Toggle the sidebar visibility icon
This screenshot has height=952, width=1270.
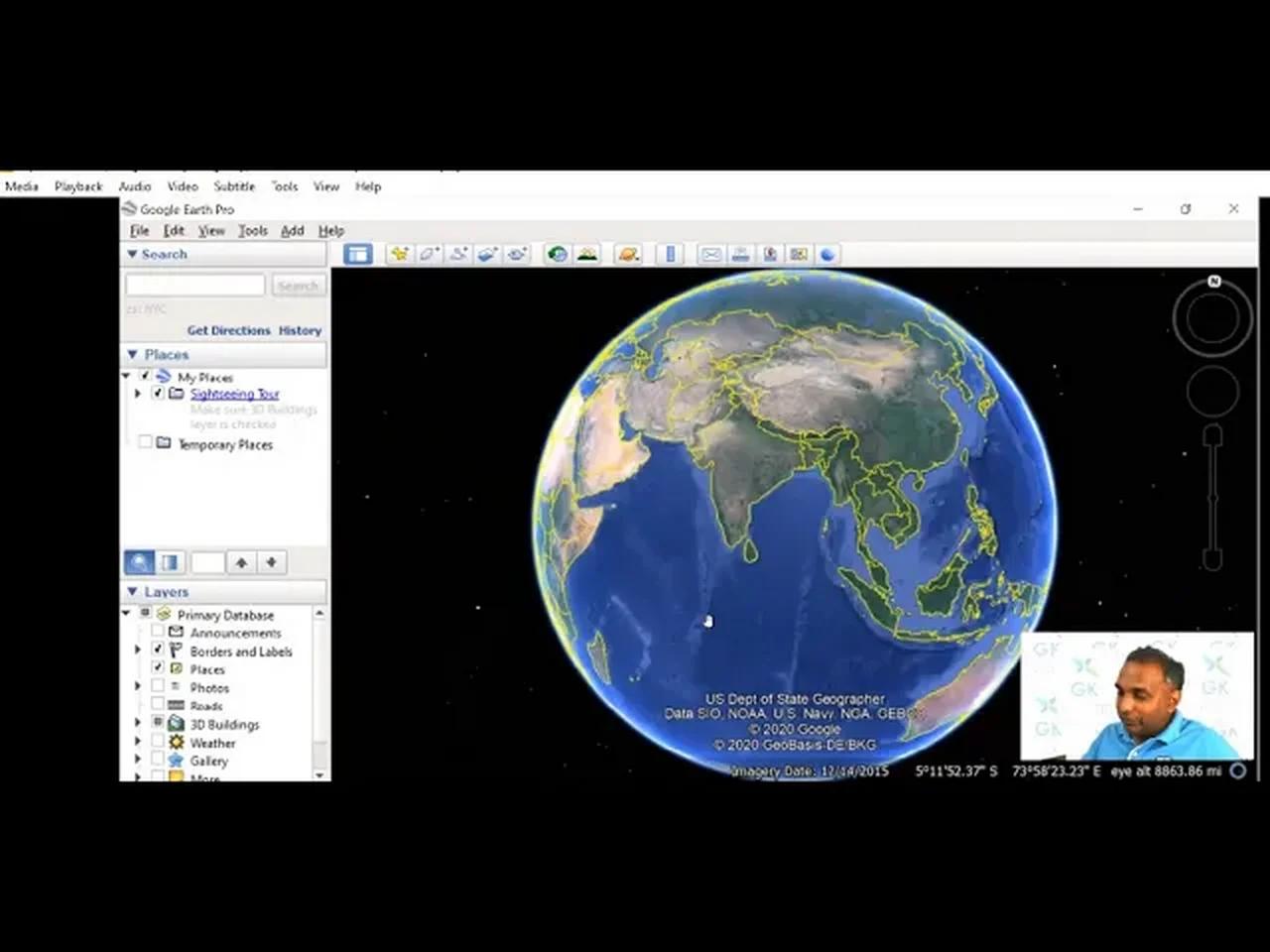(357, 254)
